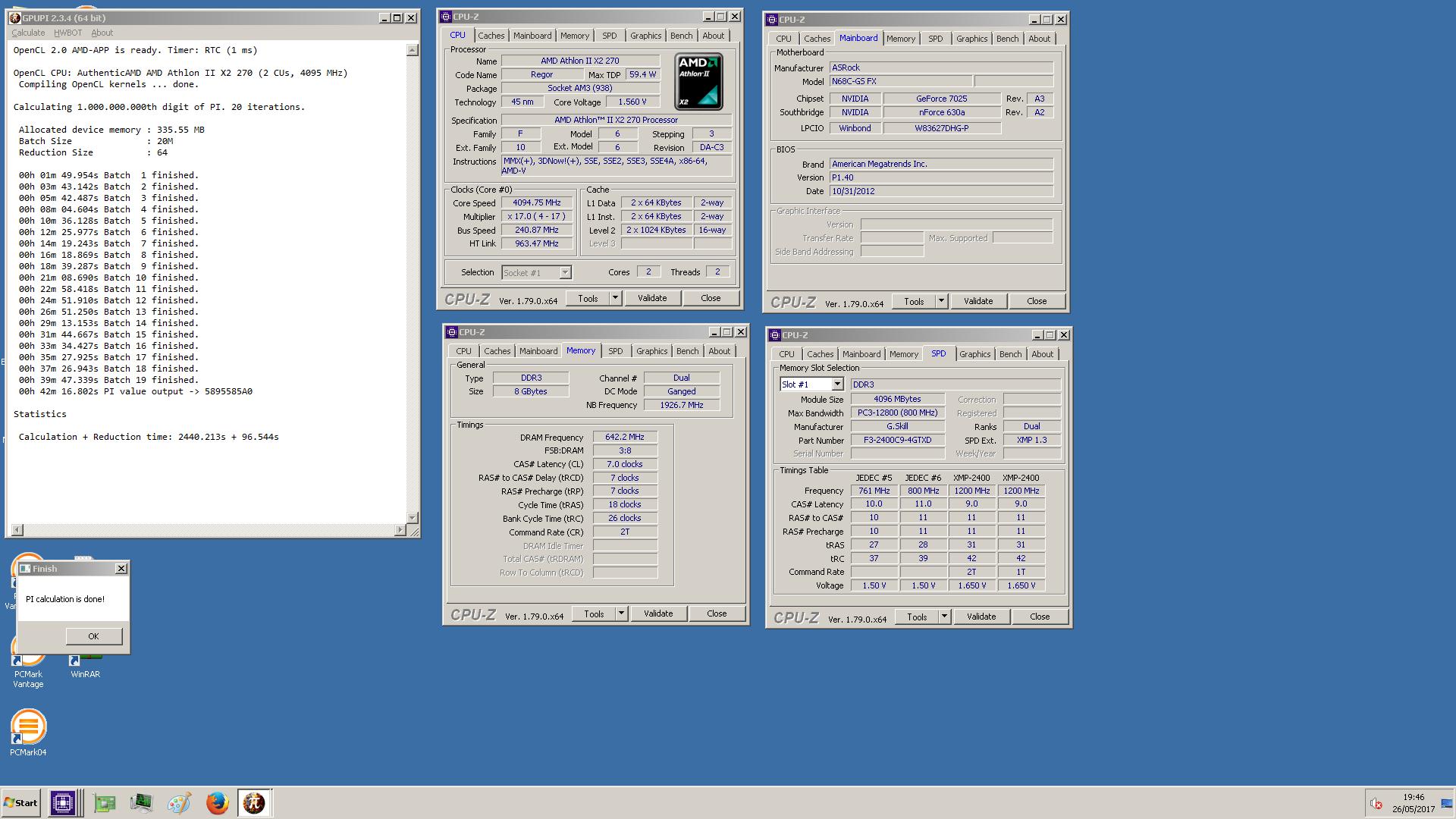The image size is (1456, 819).
Task: Click the mainboard model field N68C-GS FX
Action: [900, 81]
